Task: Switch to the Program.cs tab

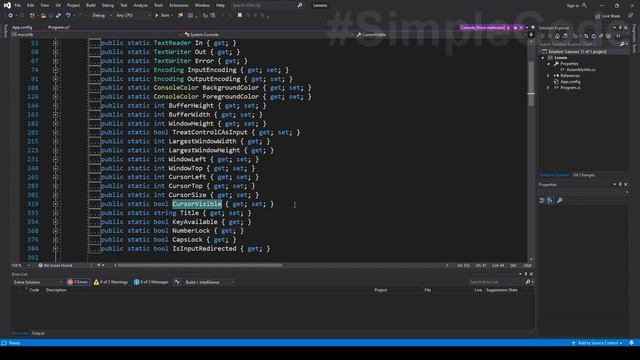Action: click(x=59, y=27)
